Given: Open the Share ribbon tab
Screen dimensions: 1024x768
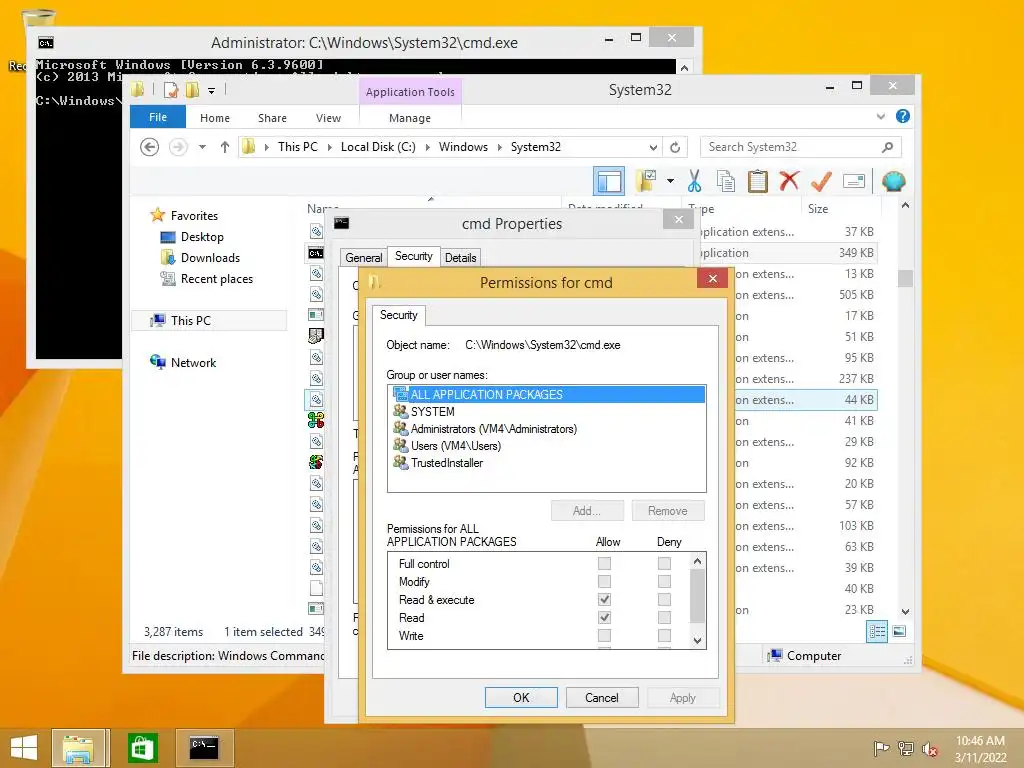Looking at the screenshot, I should point(272,118).
